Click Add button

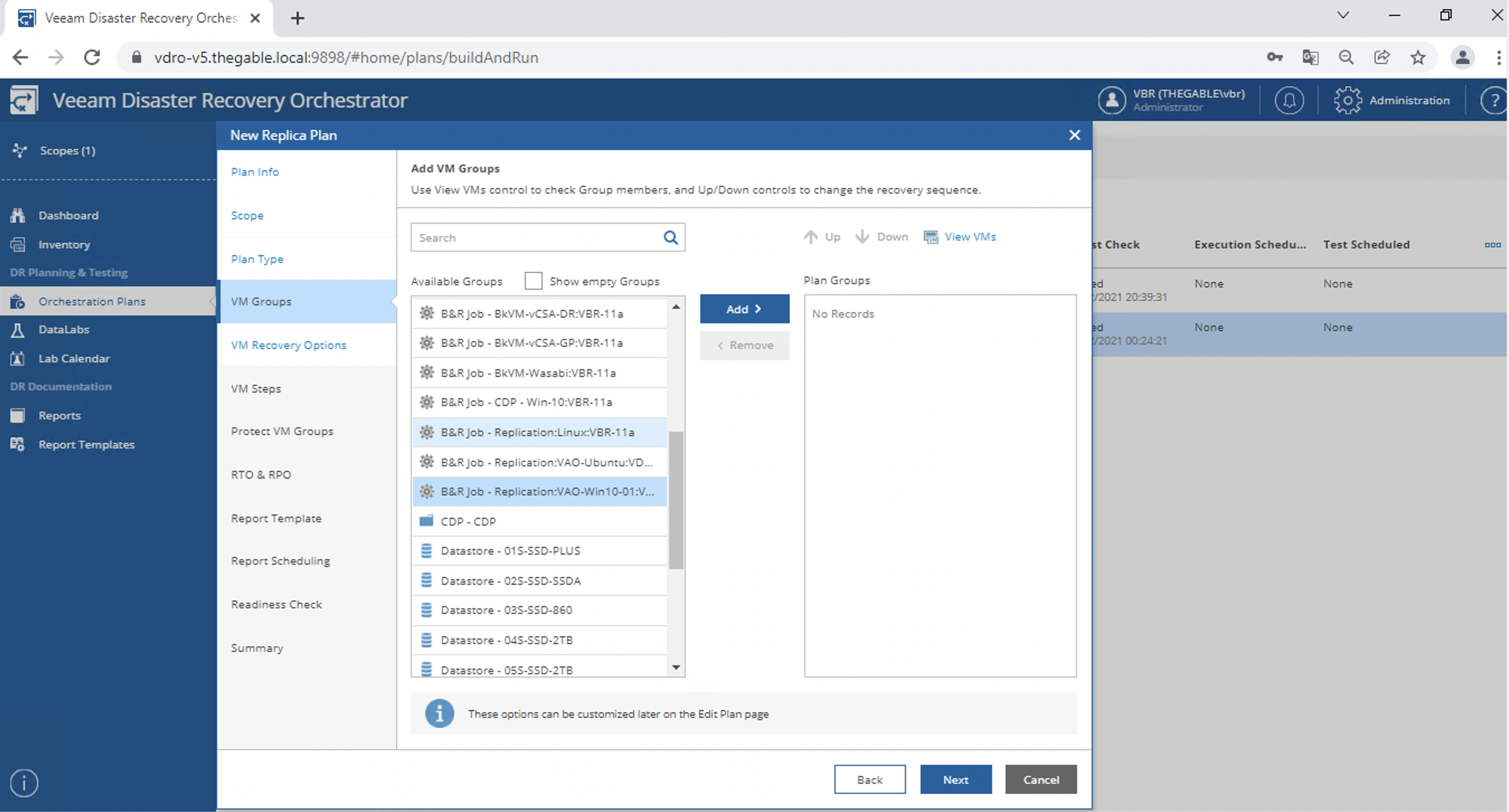(744, 309)
